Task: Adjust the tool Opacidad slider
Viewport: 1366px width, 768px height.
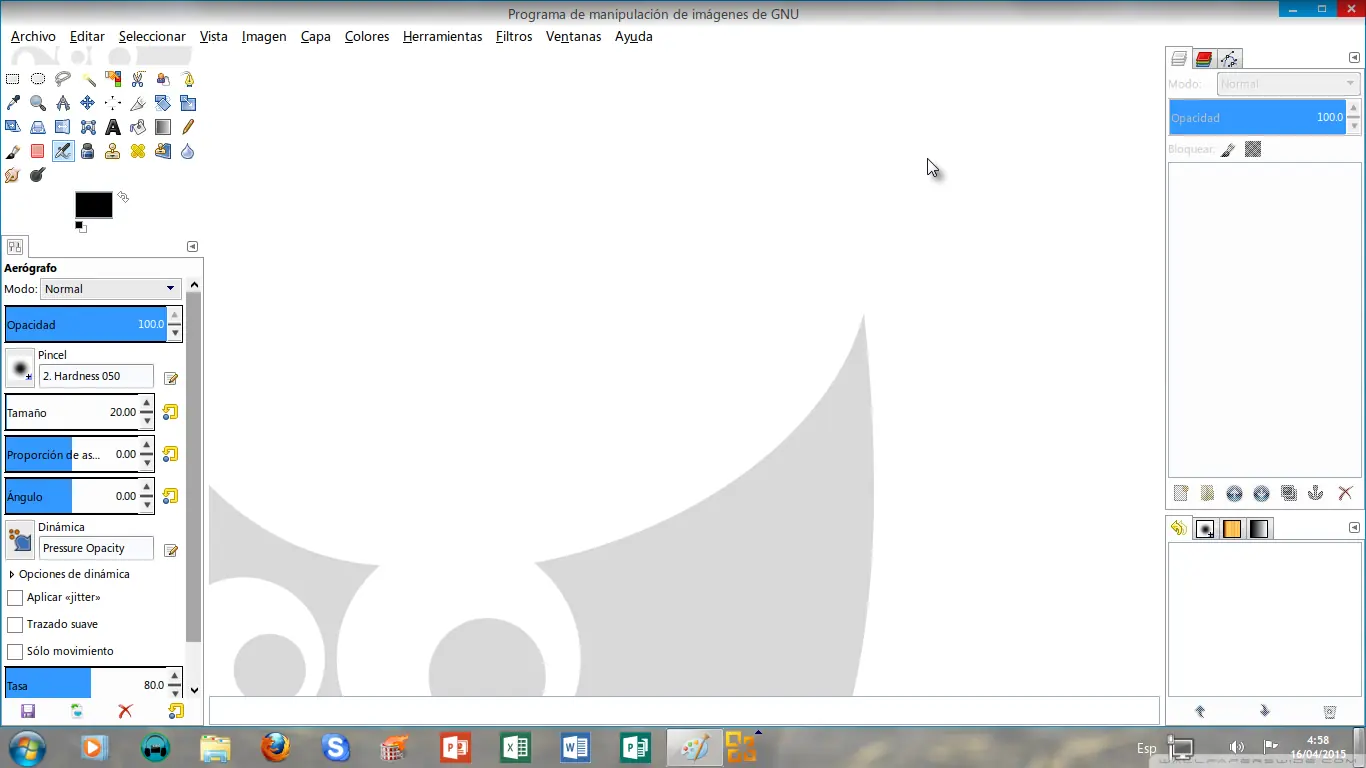Action: [x=86, y=325]
